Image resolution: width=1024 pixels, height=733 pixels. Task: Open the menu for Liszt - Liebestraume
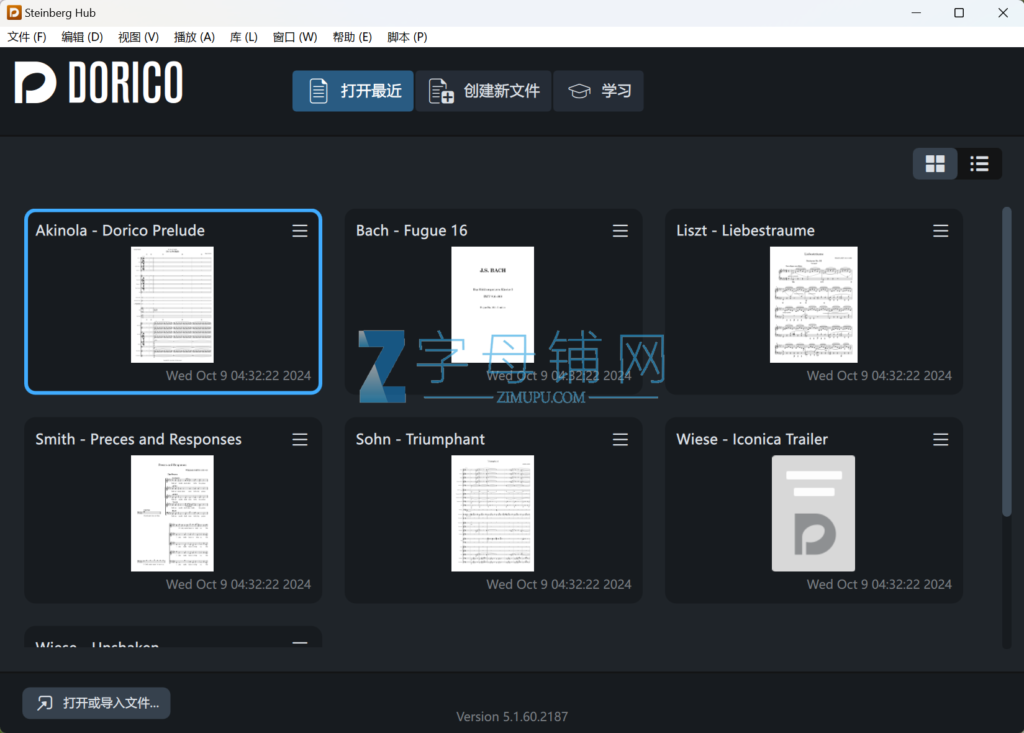tap(940, 231)
